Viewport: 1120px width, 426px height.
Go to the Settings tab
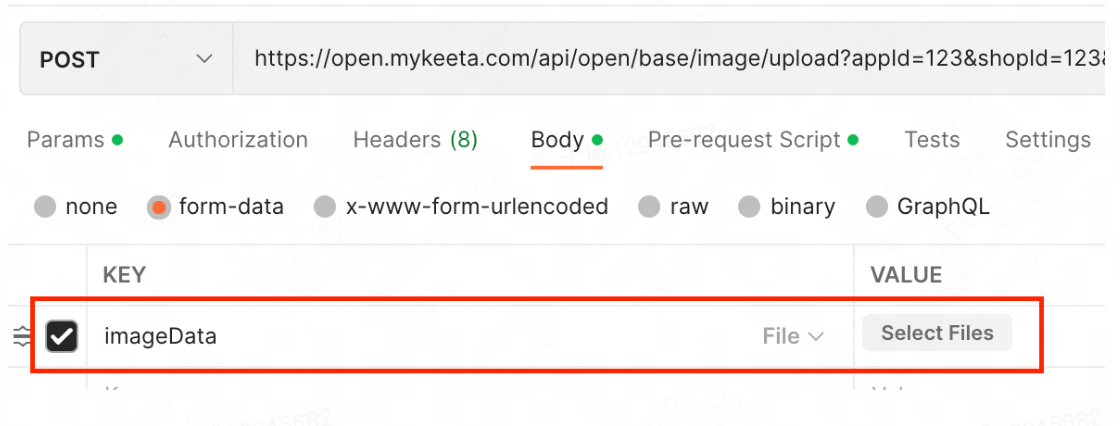(x=1048, y=139)
